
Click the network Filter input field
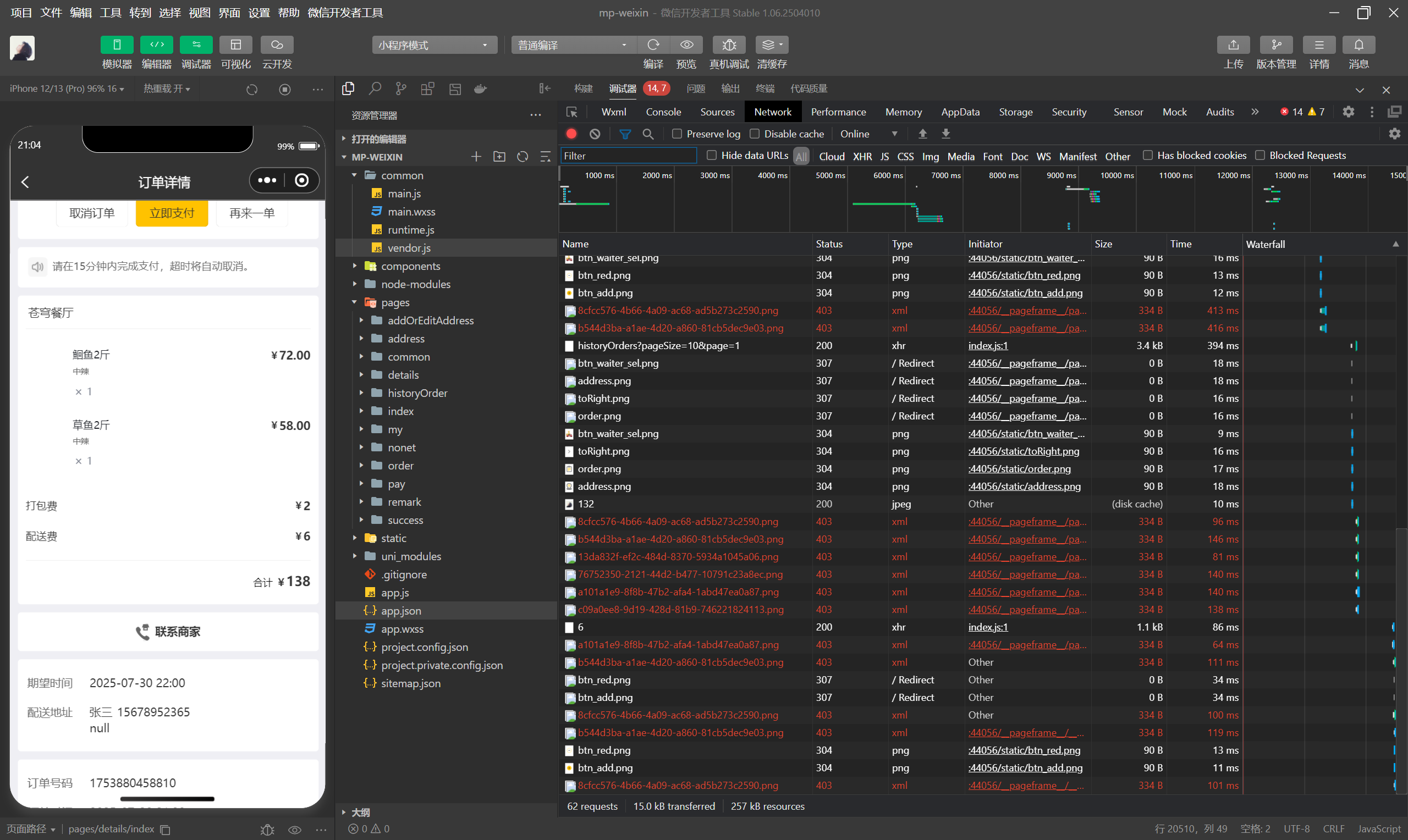pos(628,156)
